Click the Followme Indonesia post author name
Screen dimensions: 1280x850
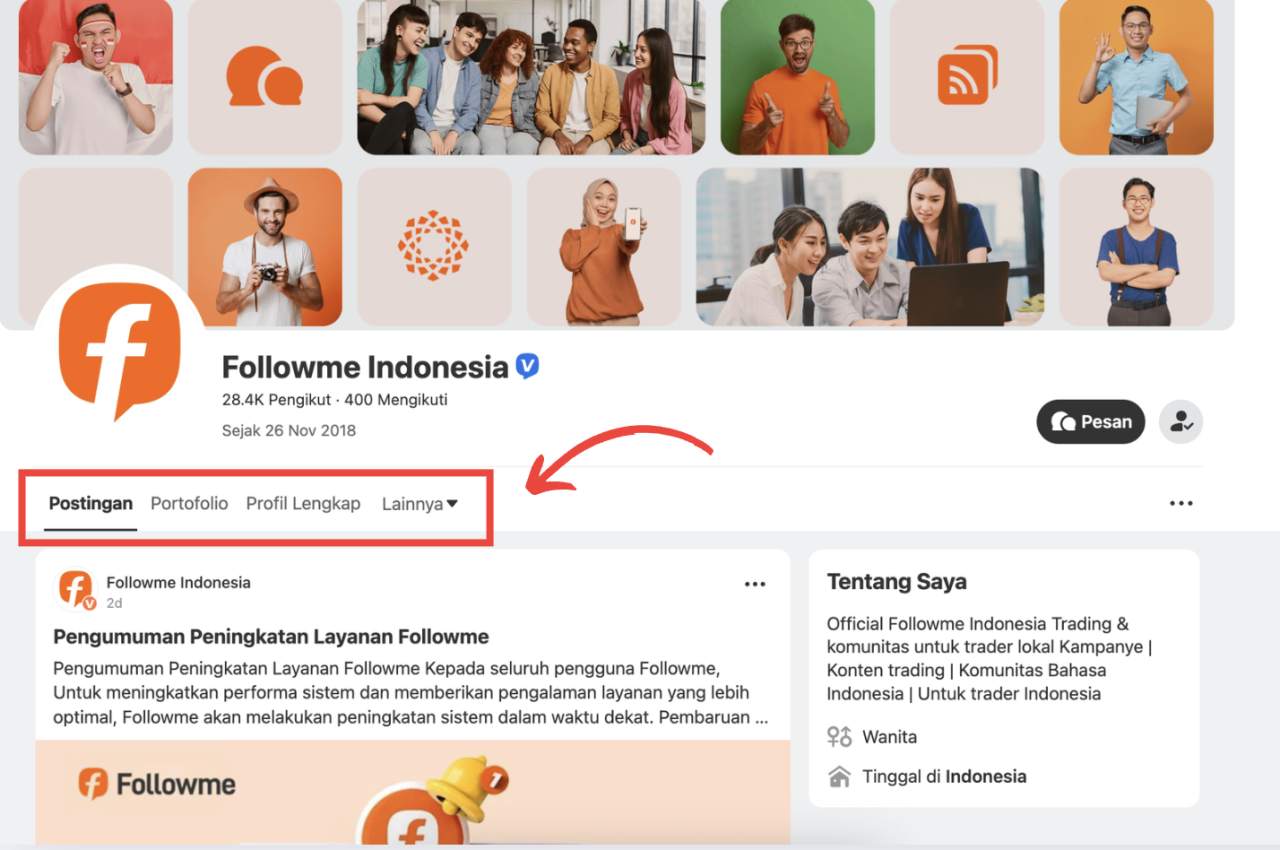[178, 581]
